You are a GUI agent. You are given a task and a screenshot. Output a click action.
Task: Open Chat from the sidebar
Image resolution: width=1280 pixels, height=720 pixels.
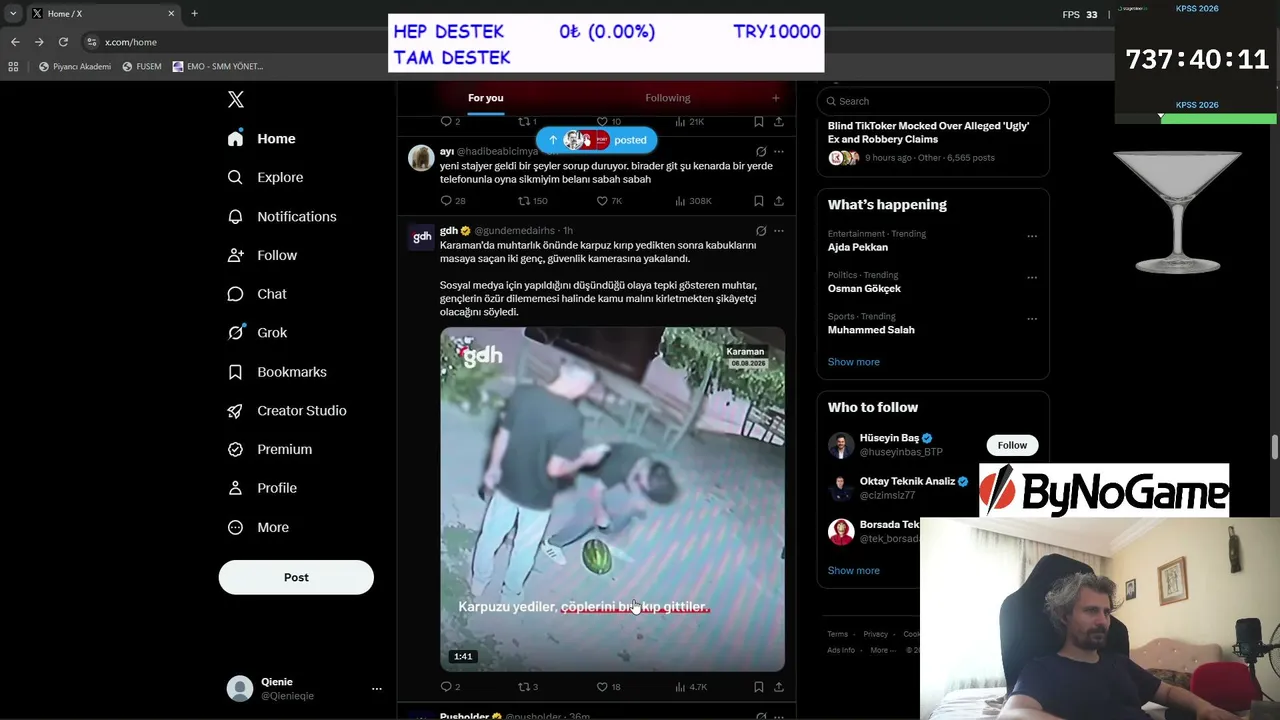click(257, 294)
